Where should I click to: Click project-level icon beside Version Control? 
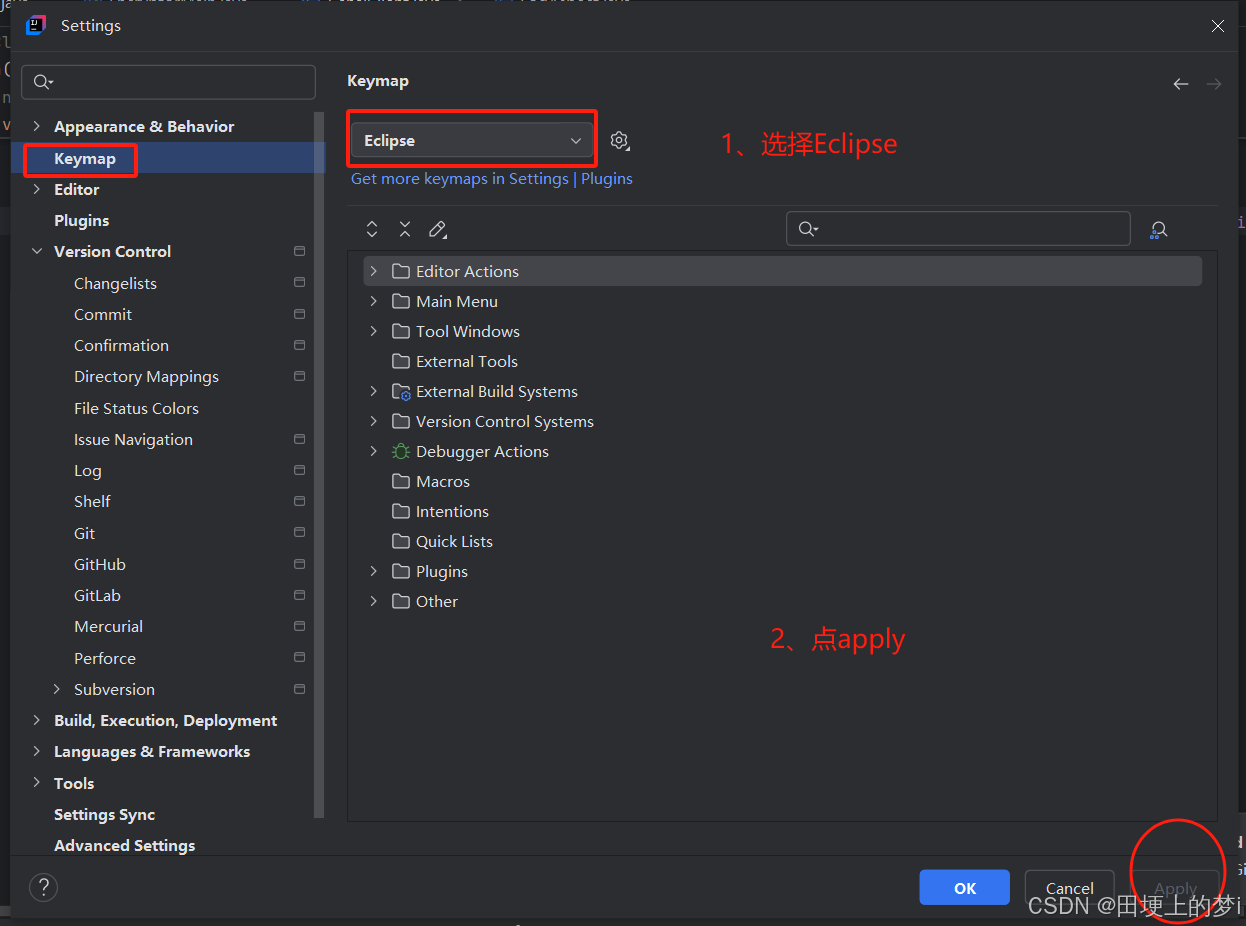pyautogui.click(x=299, y=251)
